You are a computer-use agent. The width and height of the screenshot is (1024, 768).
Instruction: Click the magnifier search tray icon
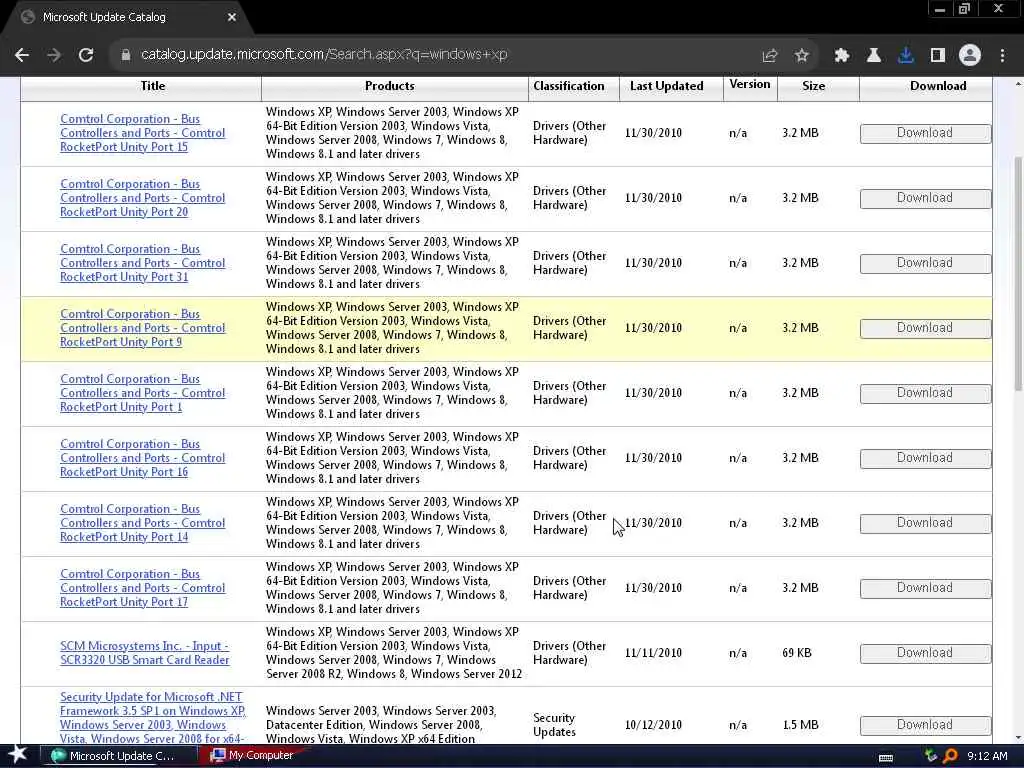(950, 756)
